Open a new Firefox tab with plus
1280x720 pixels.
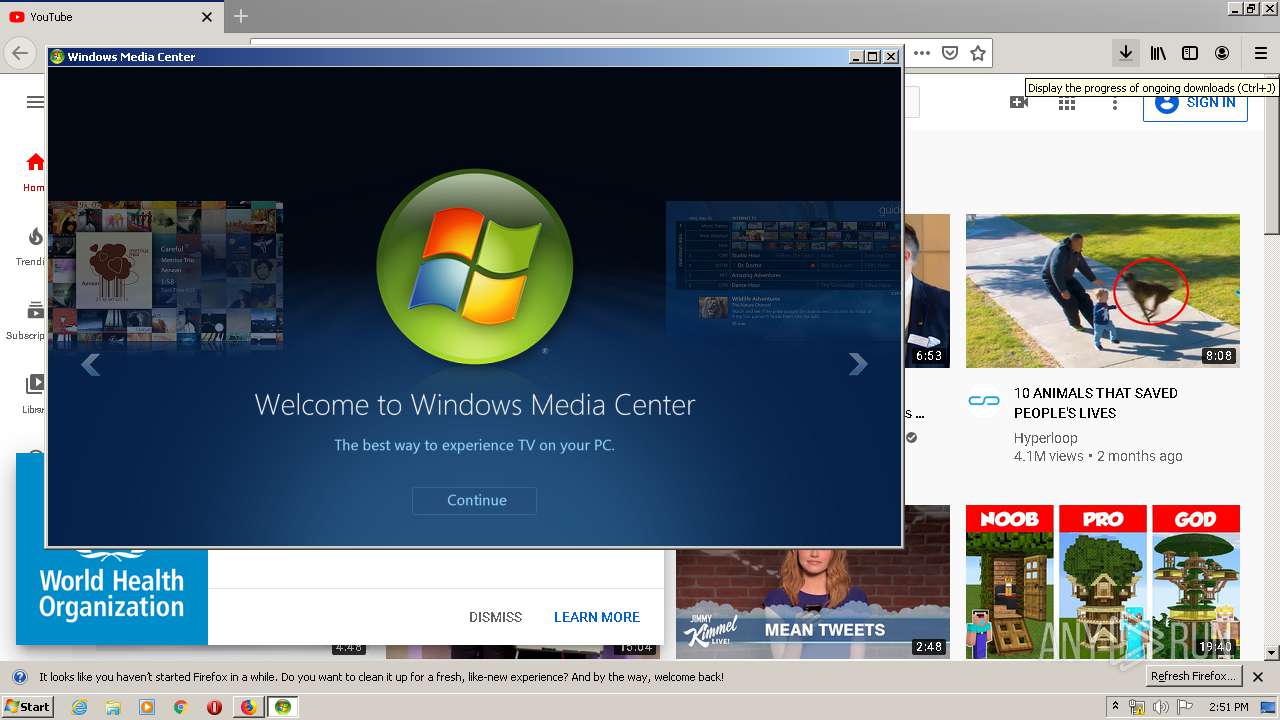click(241, 16)
